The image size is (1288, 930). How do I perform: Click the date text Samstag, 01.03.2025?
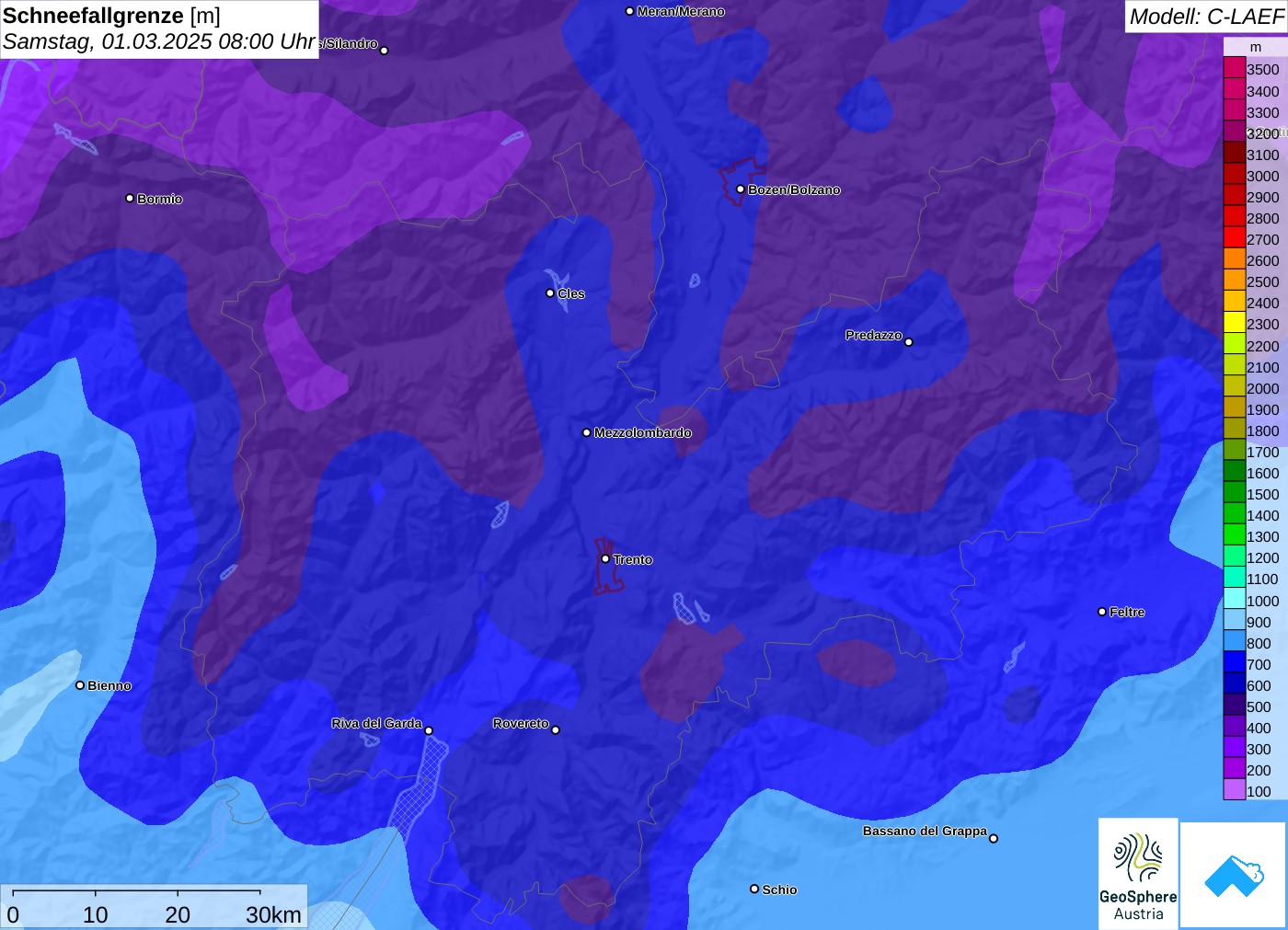coord(107,41)
